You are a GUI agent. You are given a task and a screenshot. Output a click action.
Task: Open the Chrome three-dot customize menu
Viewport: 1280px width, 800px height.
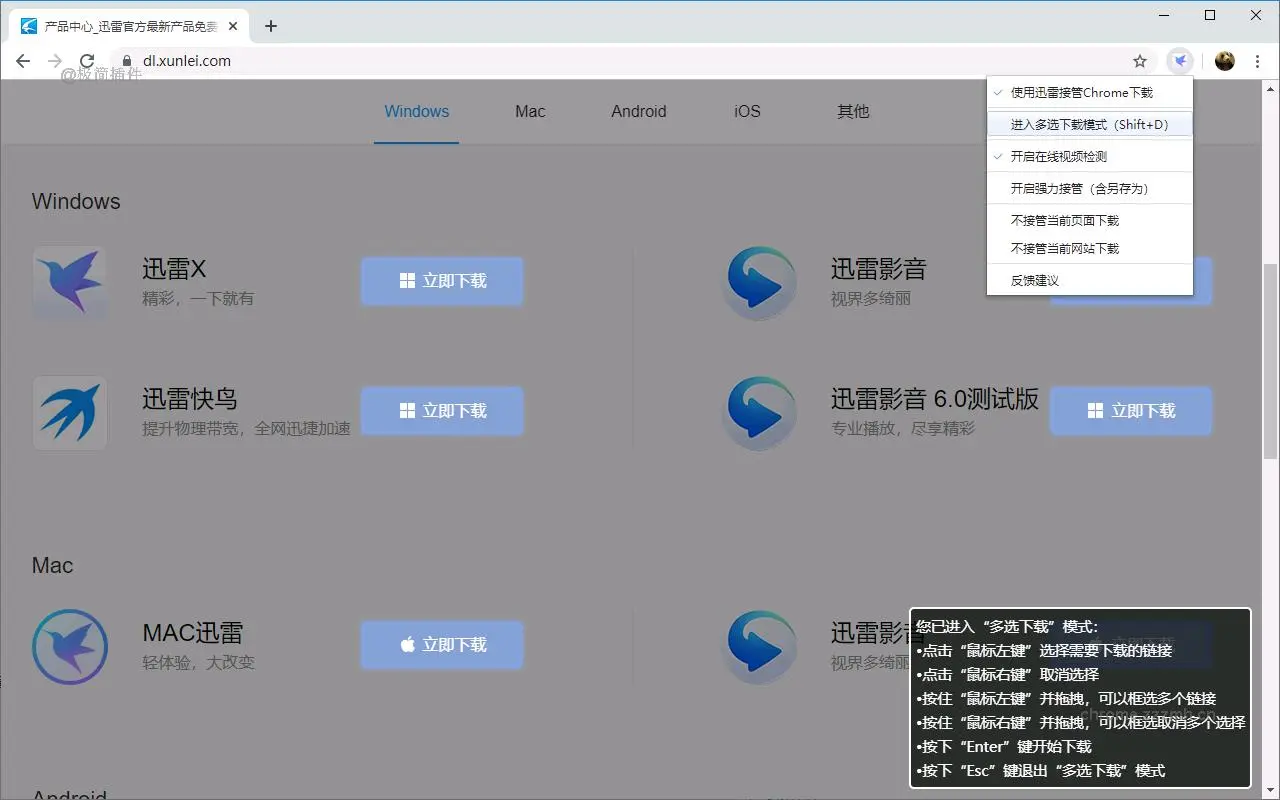[x=1257, y=60]
